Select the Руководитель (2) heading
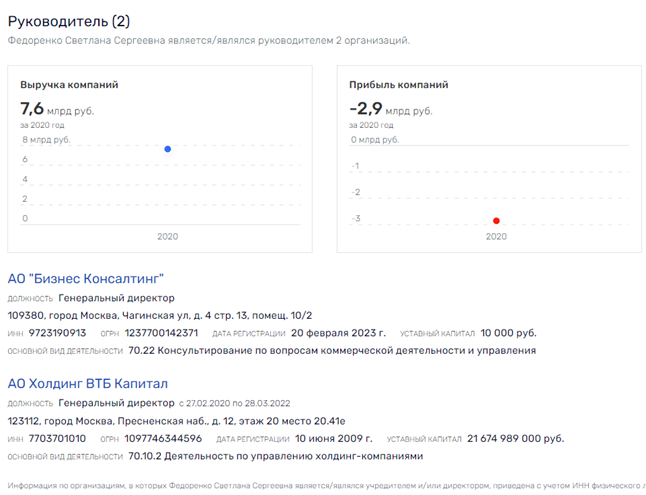 pyautogui.click(x=69, y=21)
